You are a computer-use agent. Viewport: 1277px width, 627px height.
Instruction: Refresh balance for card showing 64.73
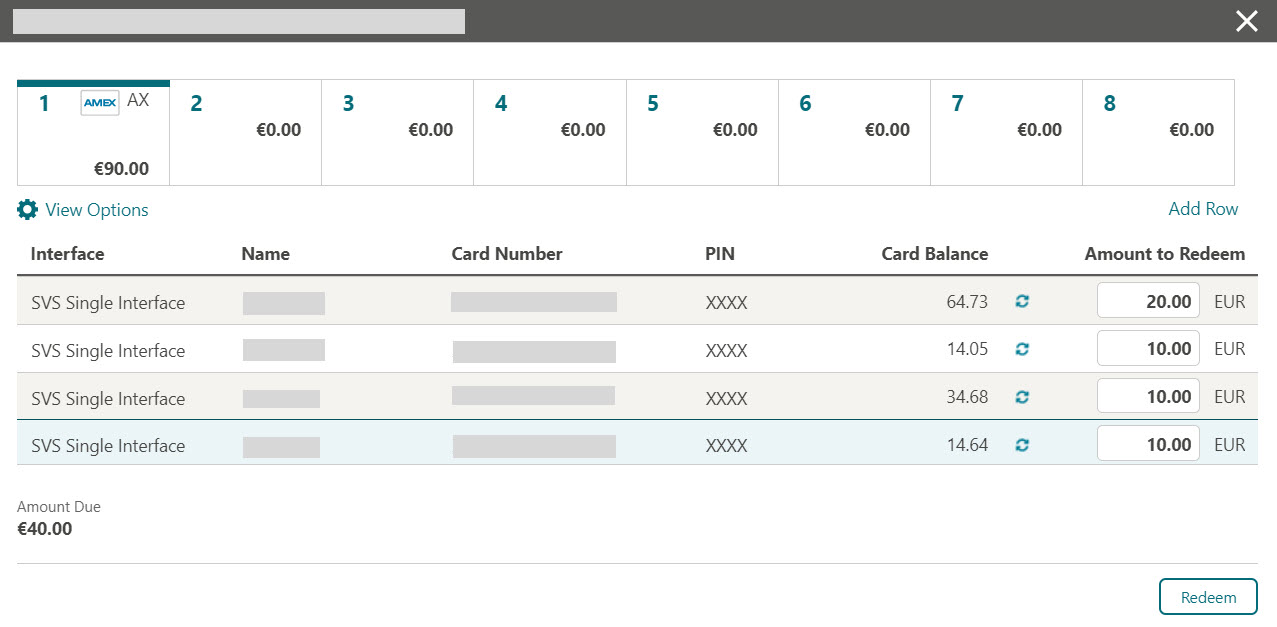(x=1021, y=300)
